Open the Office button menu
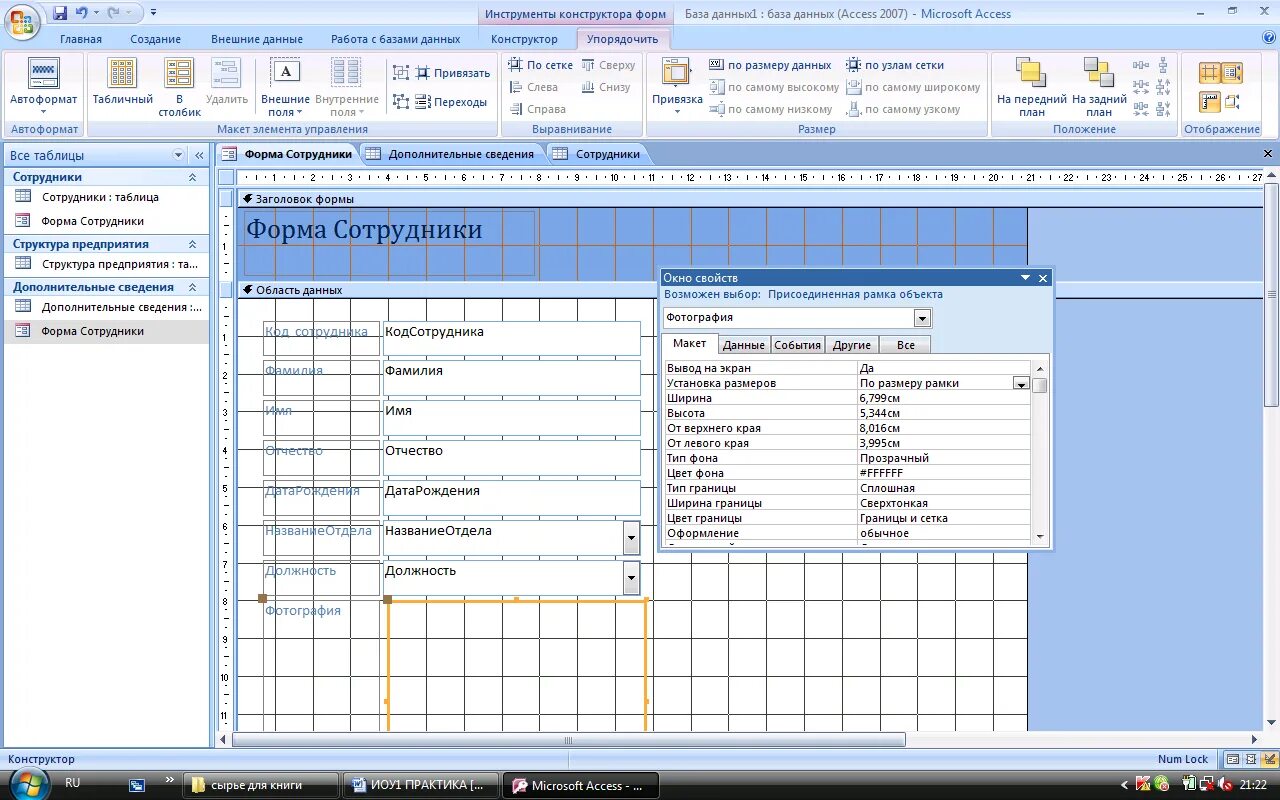The height and width of the screenshot is (800, 1280). click(x=21, y=20)
